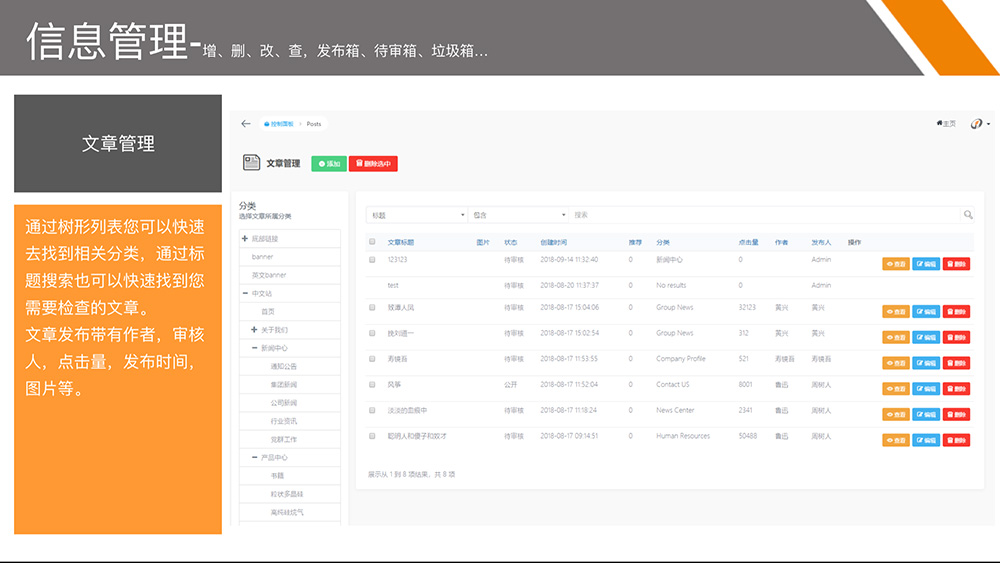Collapse the 新闻中心 tree node
The width and height of the screenshot is (1000, 563).
pos(256,348)
